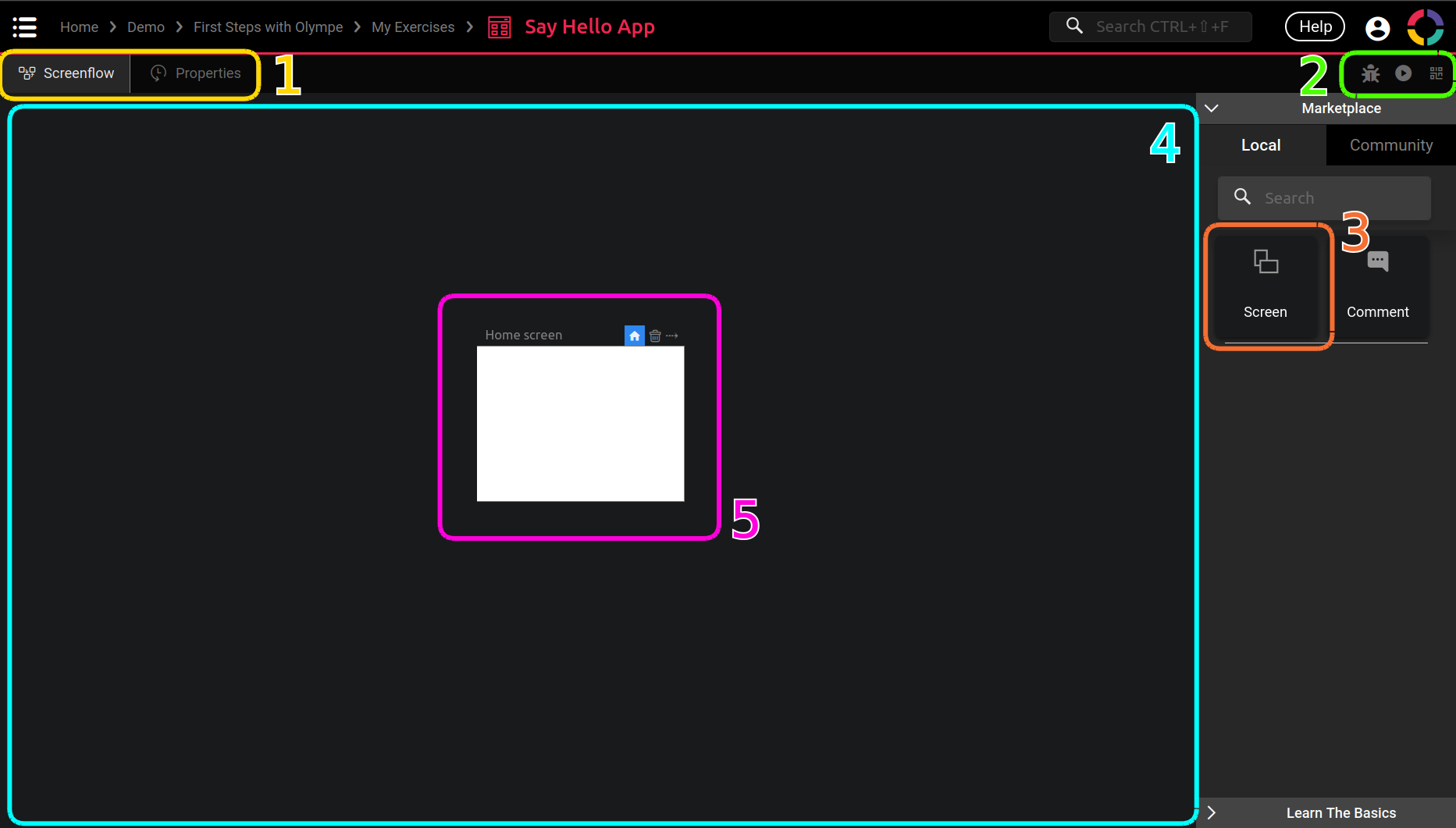Image resolution: width=1456 pixels, height=828 pixels.
Task: Switch to the Screenflow tab
Action: click(x=67, y=73)
